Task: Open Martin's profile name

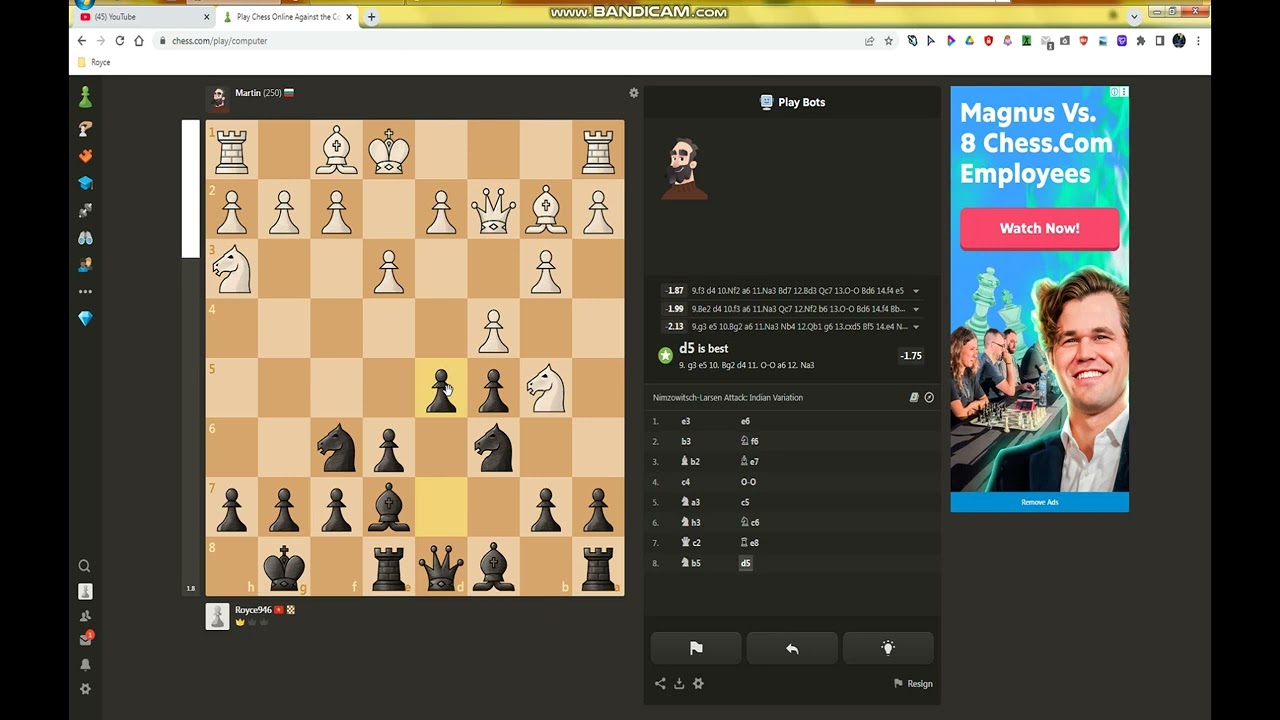Action: [248, 93]
